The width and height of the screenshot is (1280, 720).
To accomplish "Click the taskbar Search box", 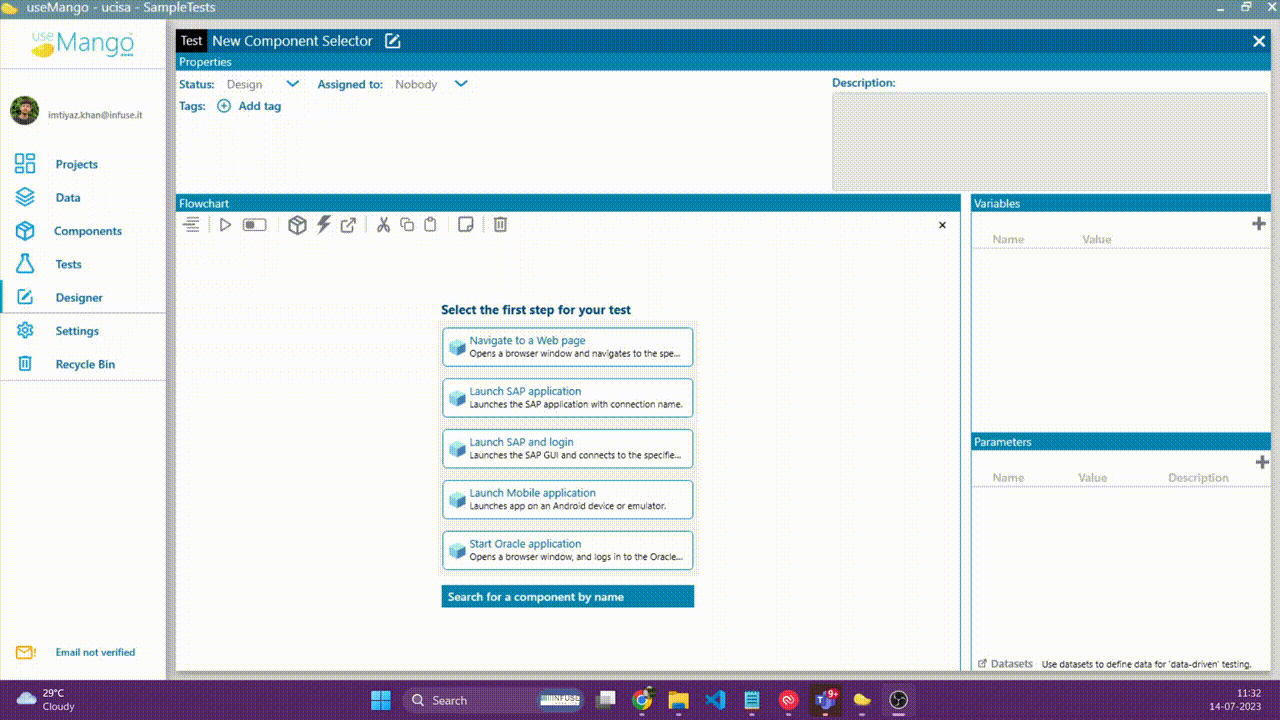I will [x=493, y=700].
